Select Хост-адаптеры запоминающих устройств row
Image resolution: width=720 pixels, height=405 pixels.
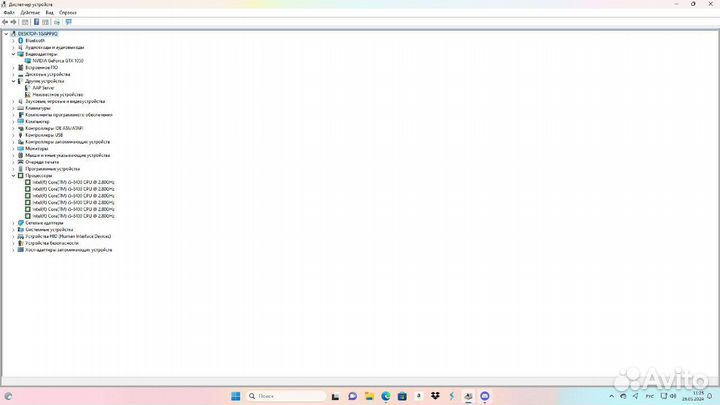pos(68,250)
